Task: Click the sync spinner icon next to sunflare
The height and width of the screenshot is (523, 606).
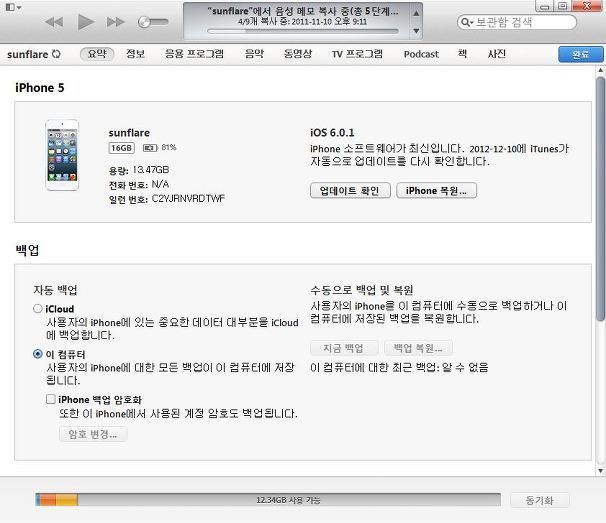Action: click(x=56, y=54)
